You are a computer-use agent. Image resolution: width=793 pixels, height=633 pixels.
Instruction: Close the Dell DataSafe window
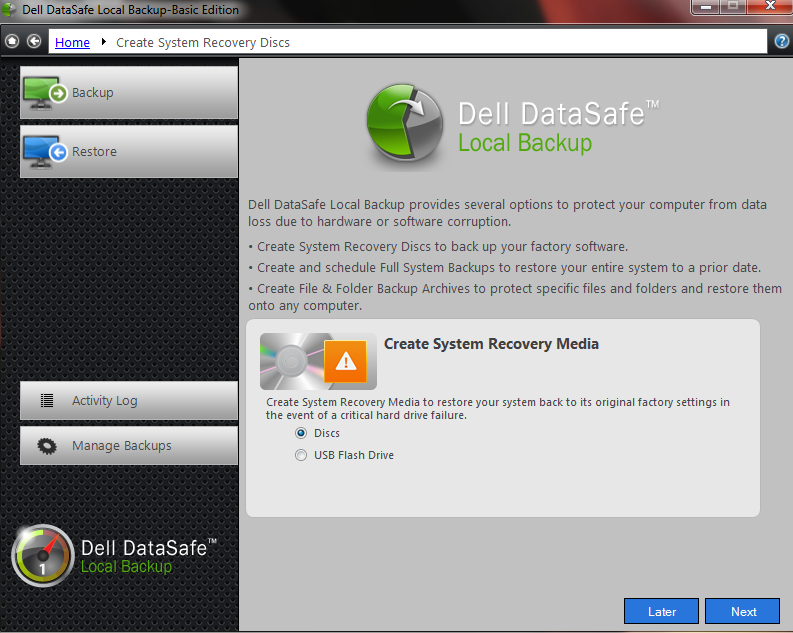770,7
